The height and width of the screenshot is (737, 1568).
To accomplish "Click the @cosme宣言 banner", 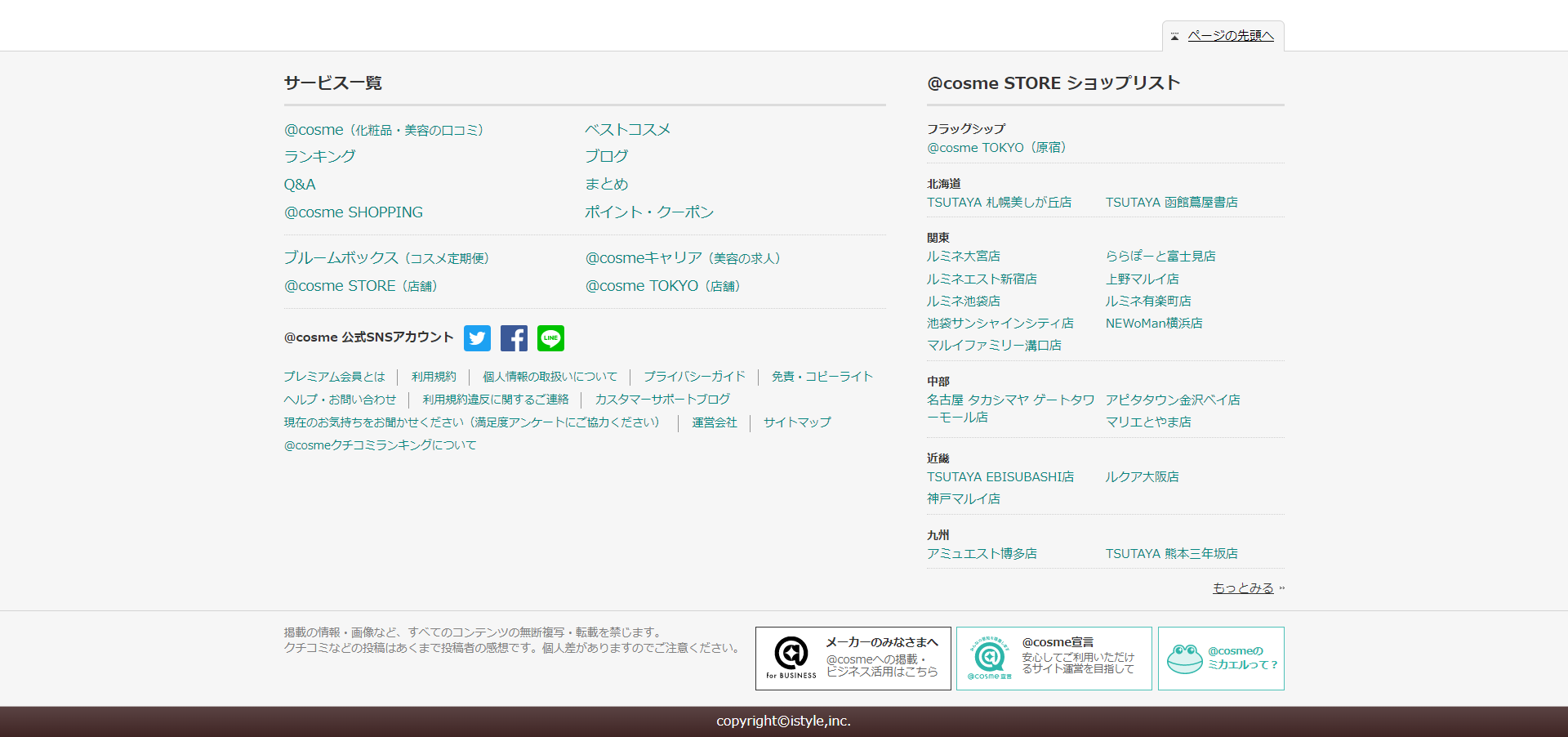I will 1053,659.
